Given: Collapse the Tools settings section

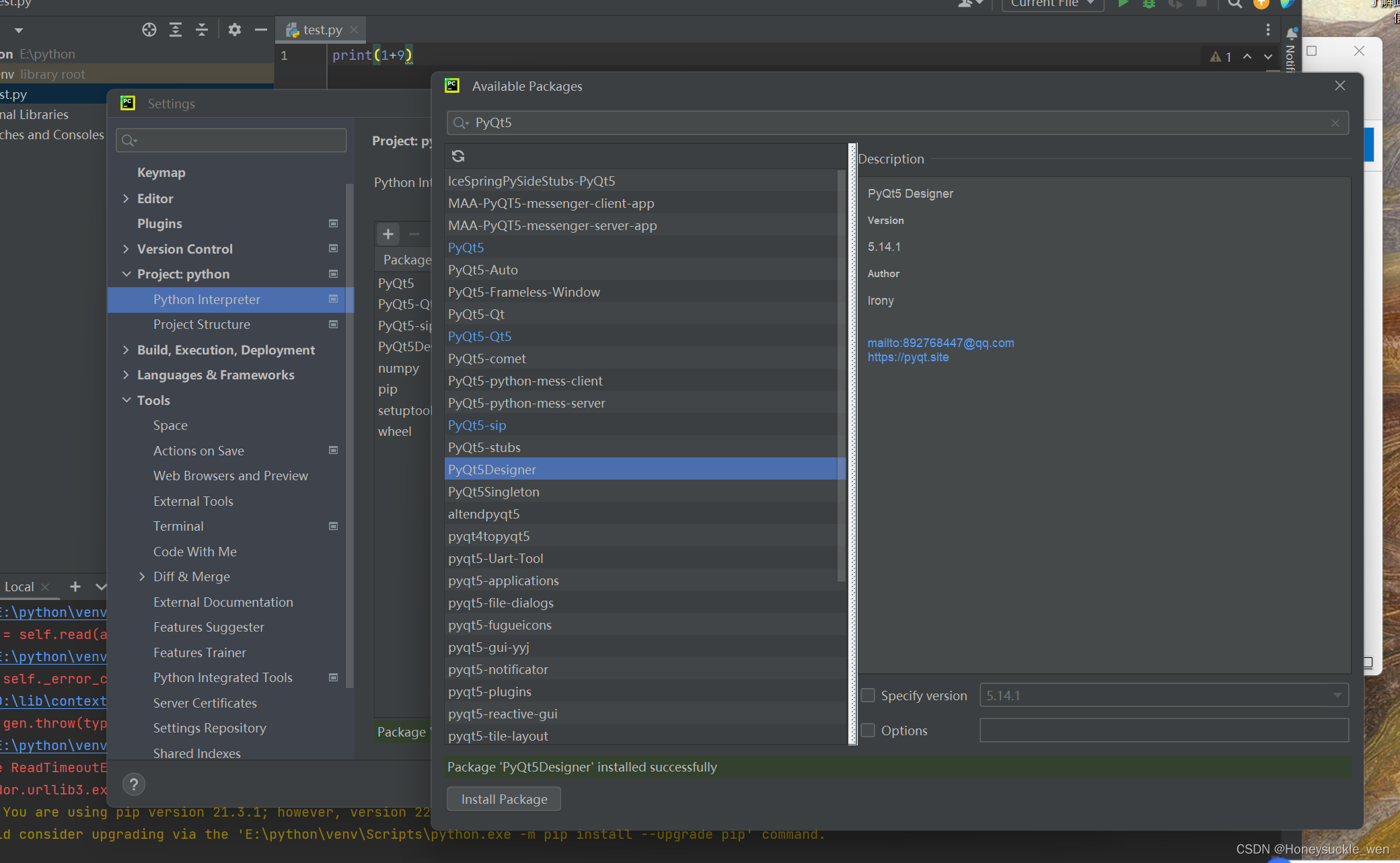Looking at the screenshot, I should tap(126, 400).
